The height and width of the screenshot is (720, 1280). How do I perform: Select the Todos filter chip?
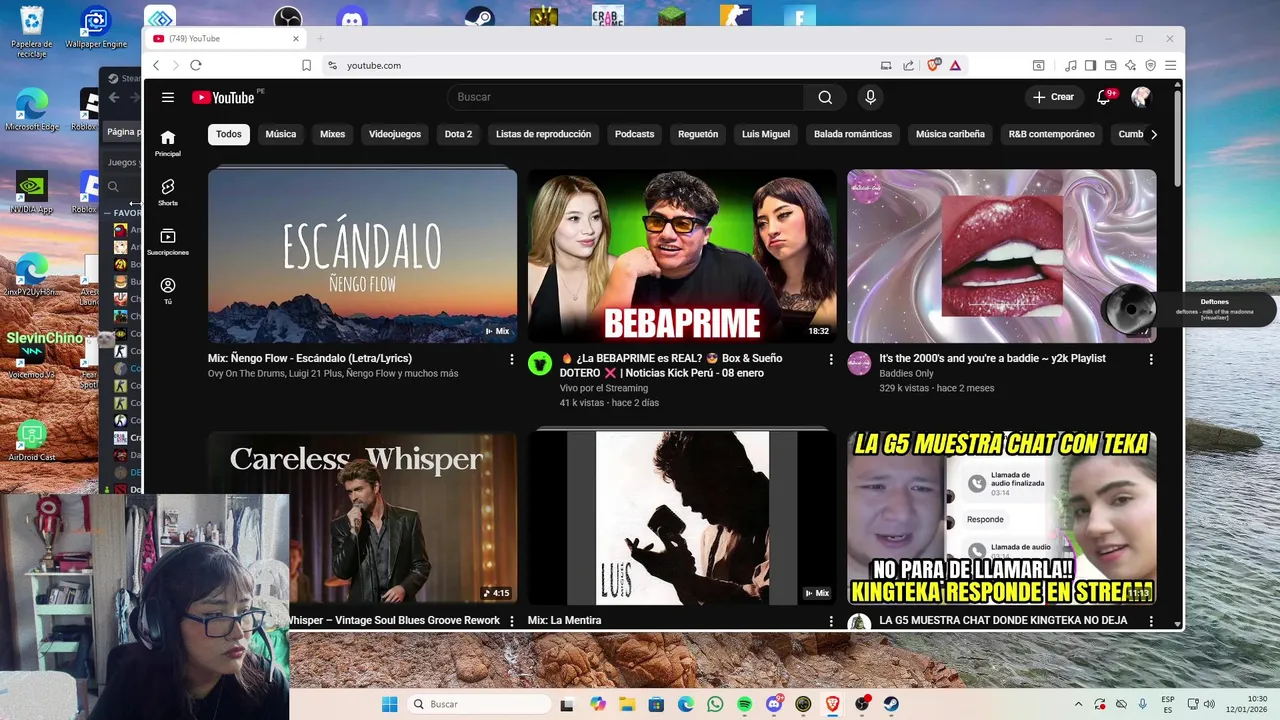pos(229,134)
